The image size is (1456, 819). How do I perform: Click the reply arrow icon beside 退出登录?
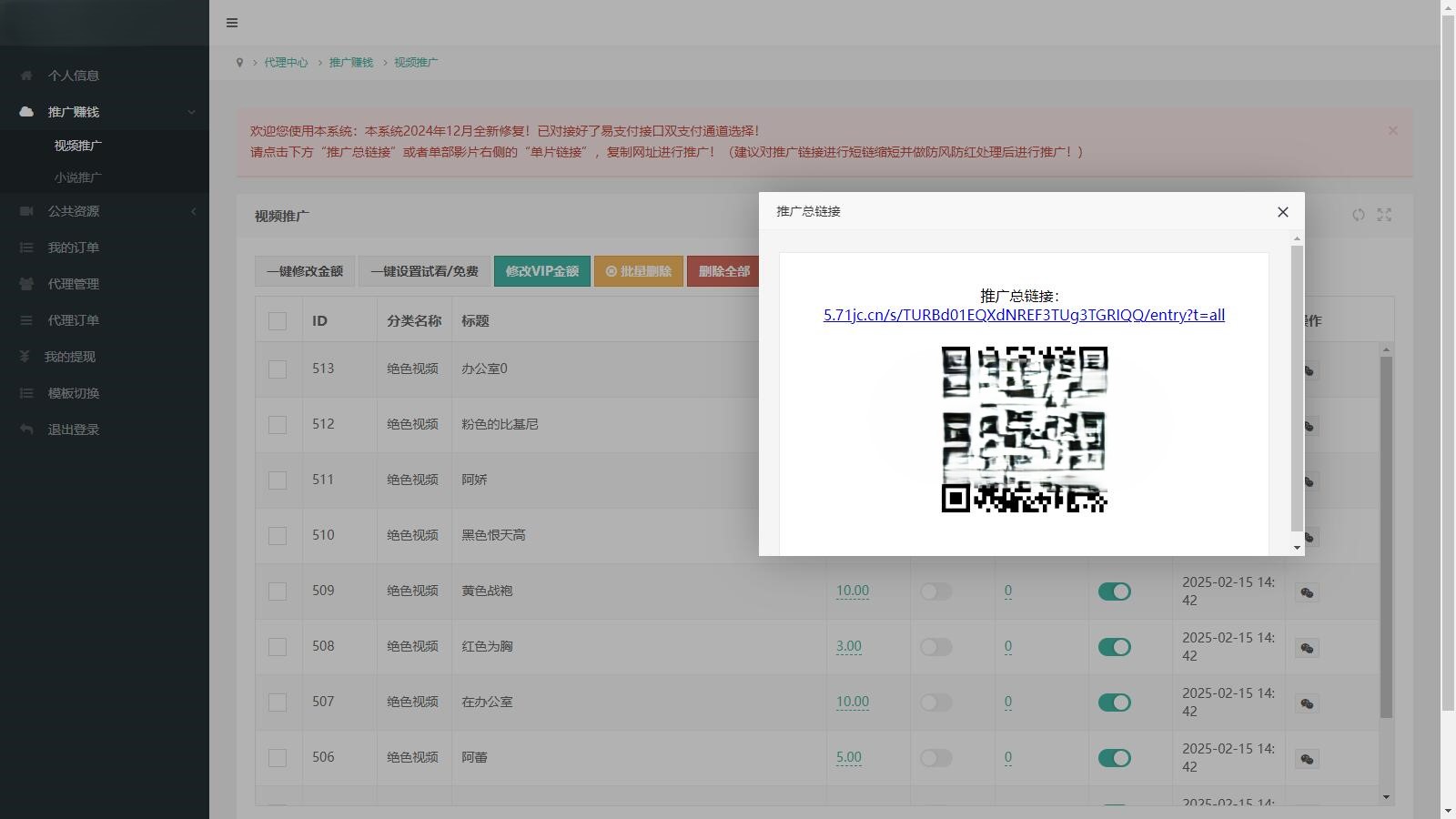click(x=26, y=430)
